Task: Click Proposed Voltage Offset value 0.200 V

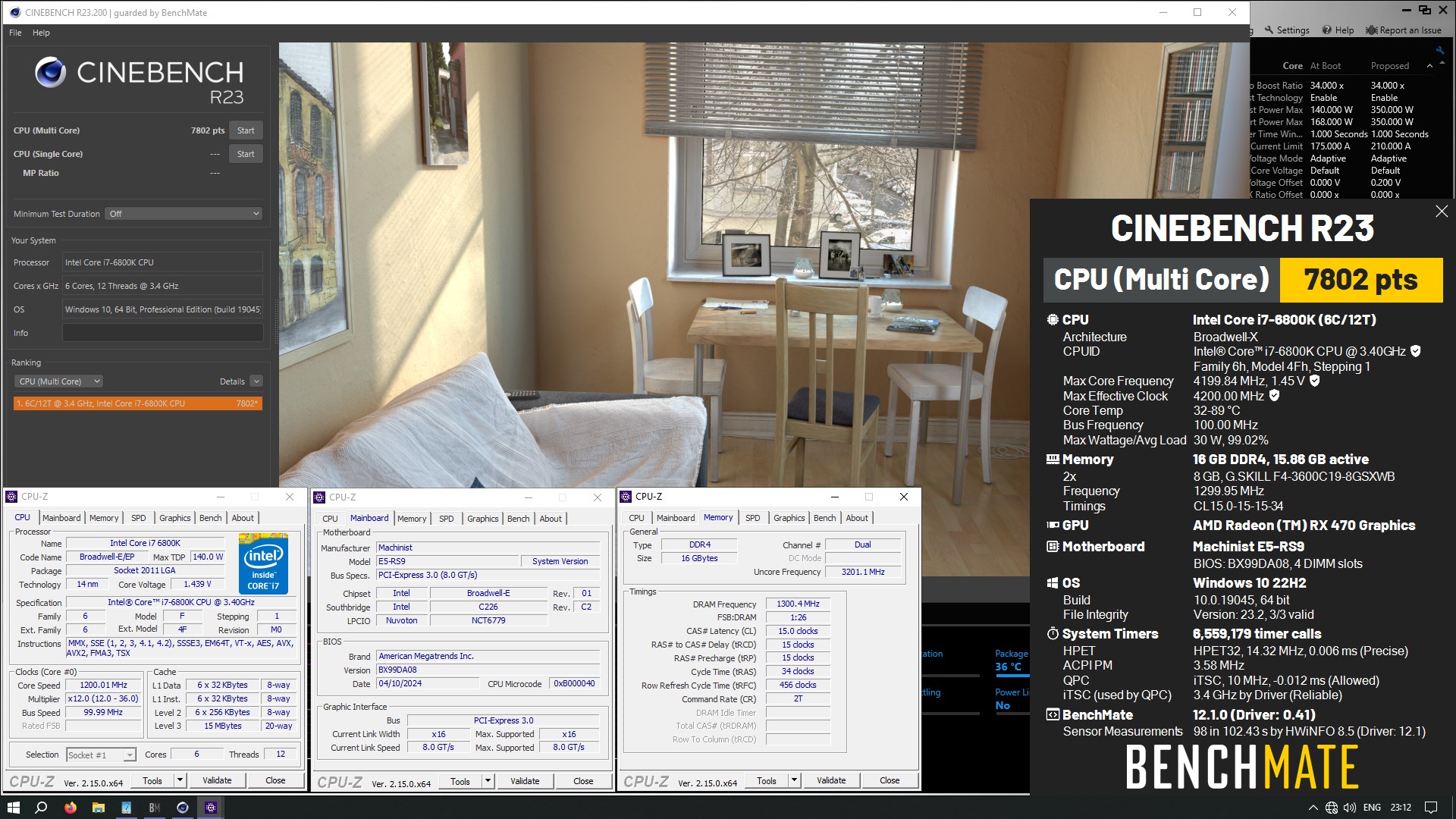Action: (x=1385, y=183)
